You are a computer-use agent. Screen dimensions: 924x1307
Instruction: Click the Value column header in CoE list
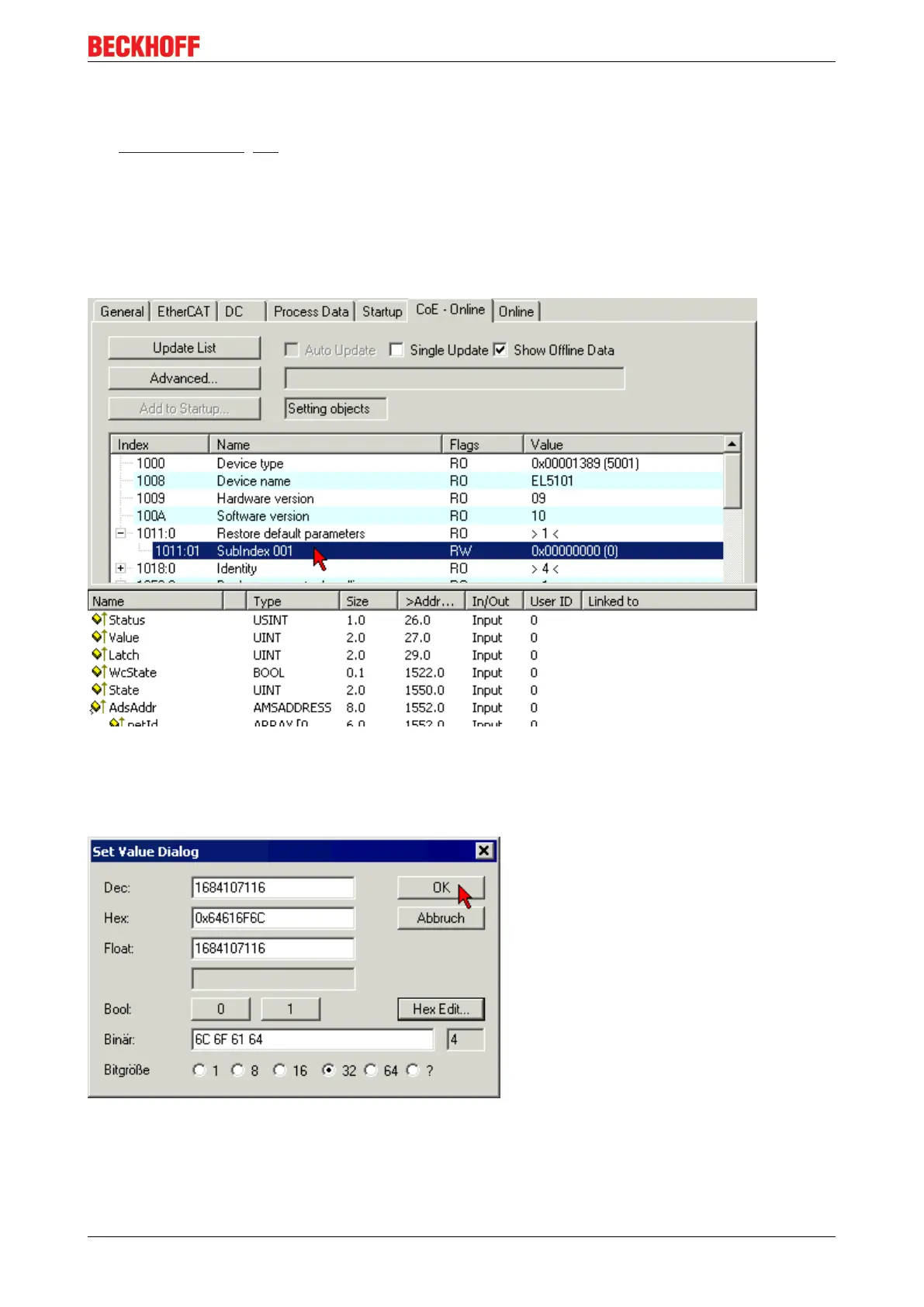[x=624, y=445]
